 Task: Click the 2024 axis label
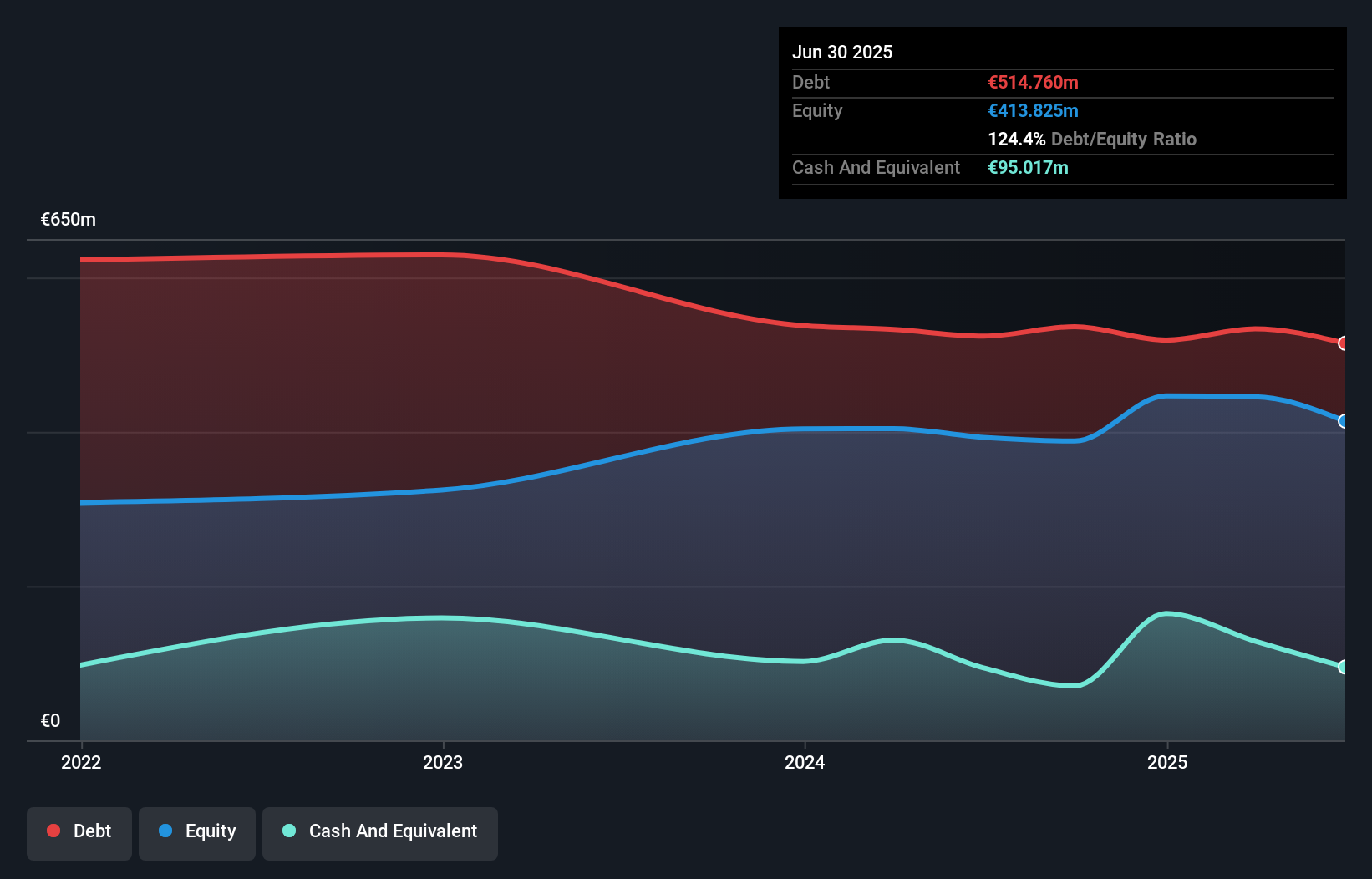click(x=805, y=762)
